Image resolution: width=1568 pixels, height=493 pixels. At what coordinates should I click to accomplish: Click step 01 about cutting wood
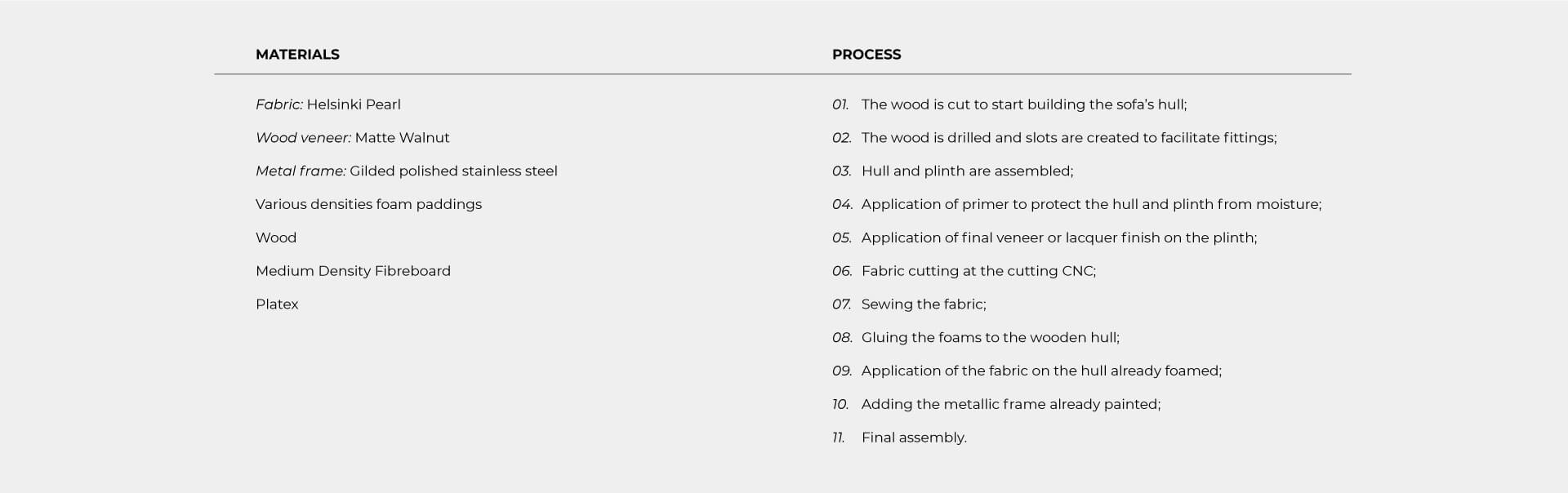coord(1023,104)
